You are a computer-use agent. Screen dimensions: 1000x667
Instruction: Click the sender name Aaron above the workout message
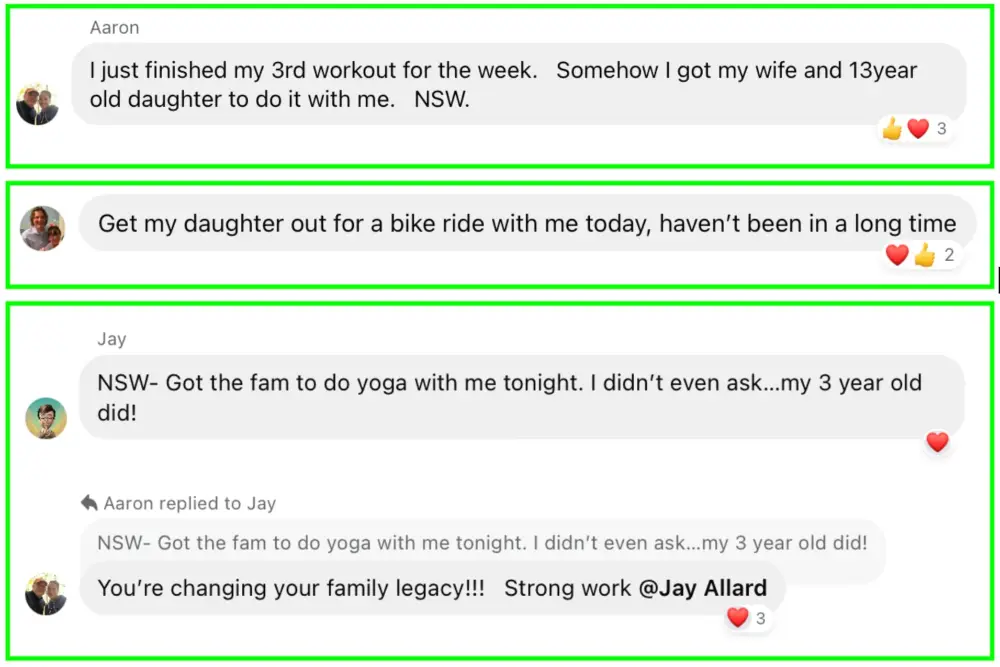[x=114, y=28]
